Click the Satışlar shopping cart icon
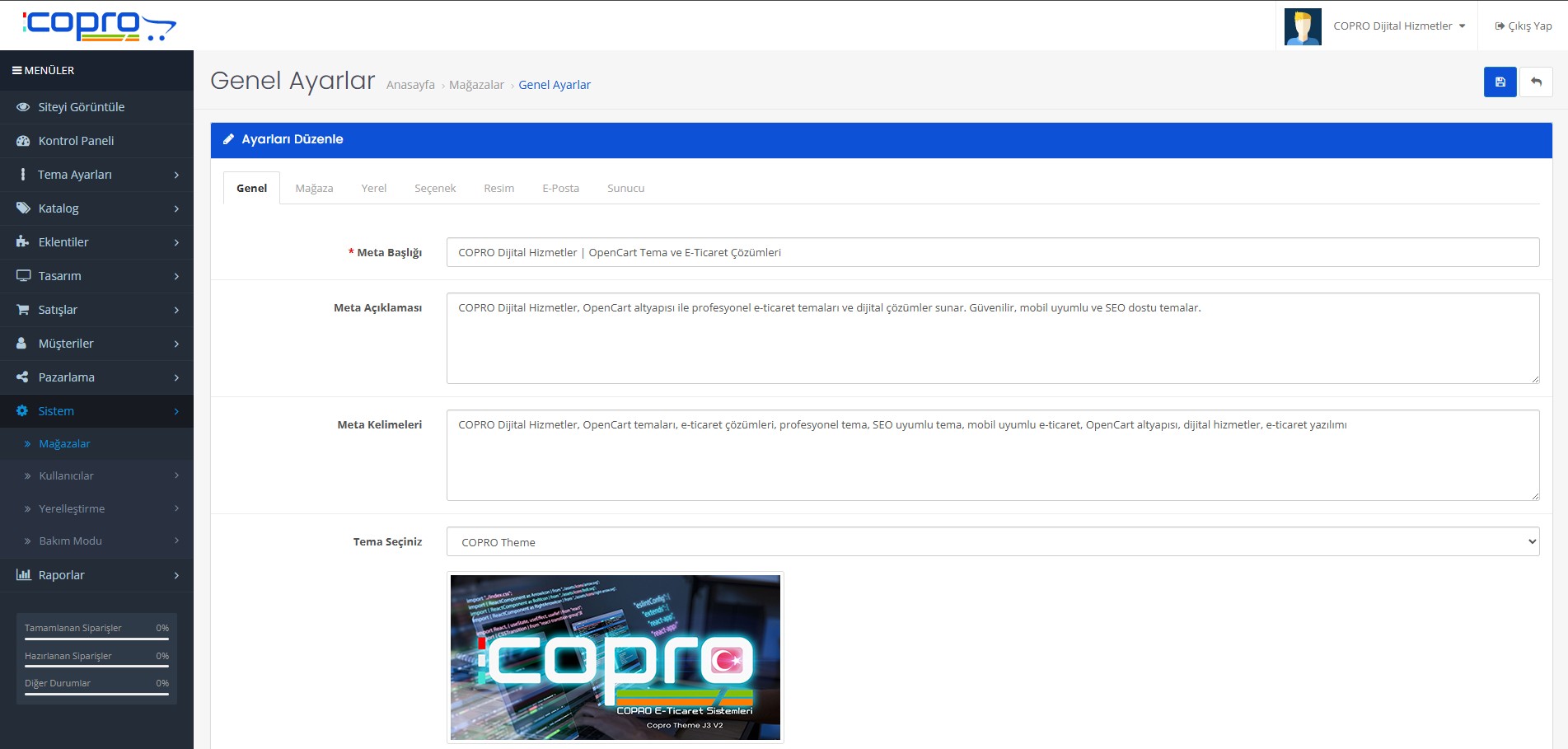This screenshot has height=749, width=1568. click(23, 310)
